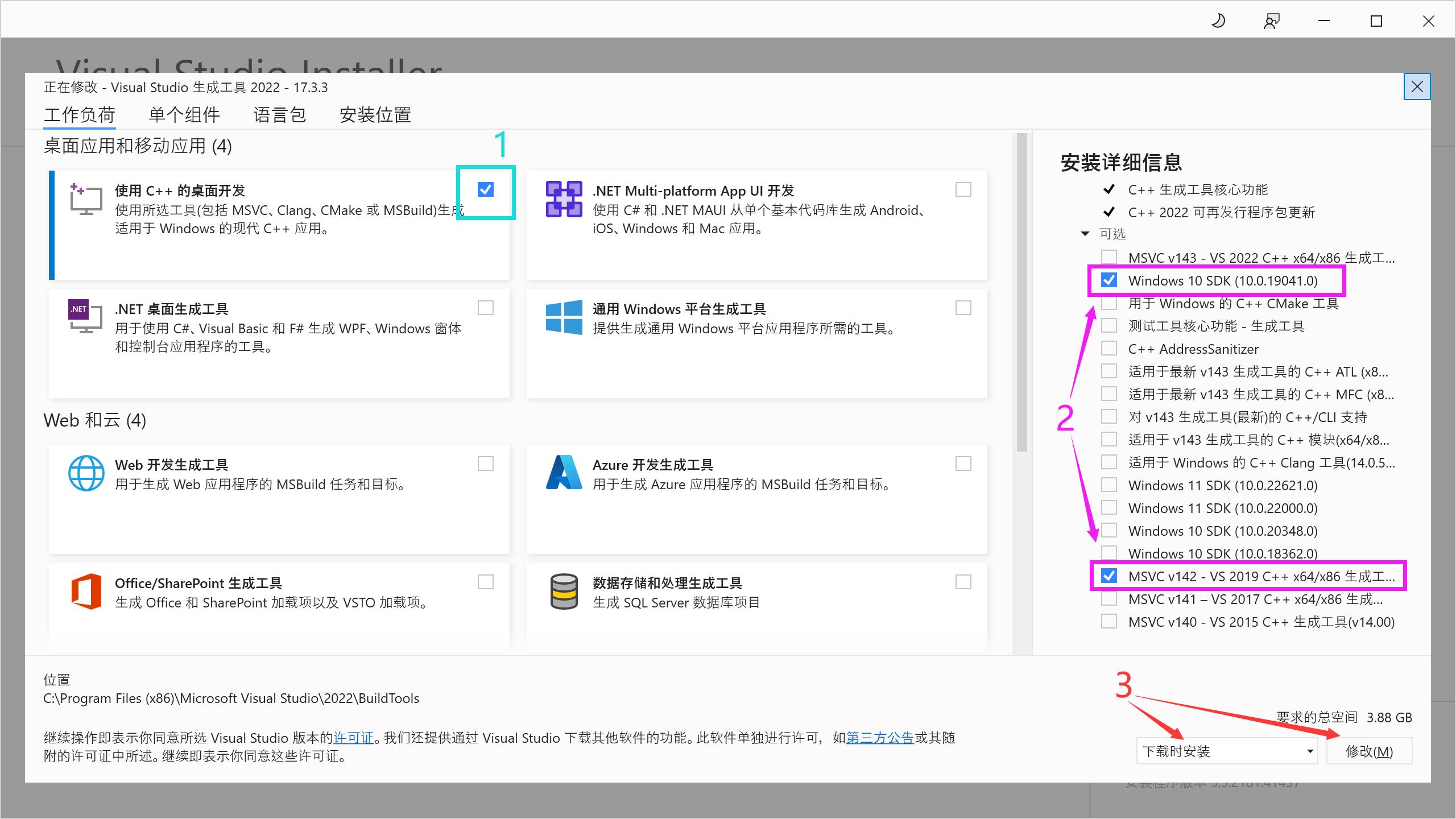This screenshot has width=1456, height=819.
Task: Enable MSVC v140 VS 2015 build tools
Action: click(1109, 621)
